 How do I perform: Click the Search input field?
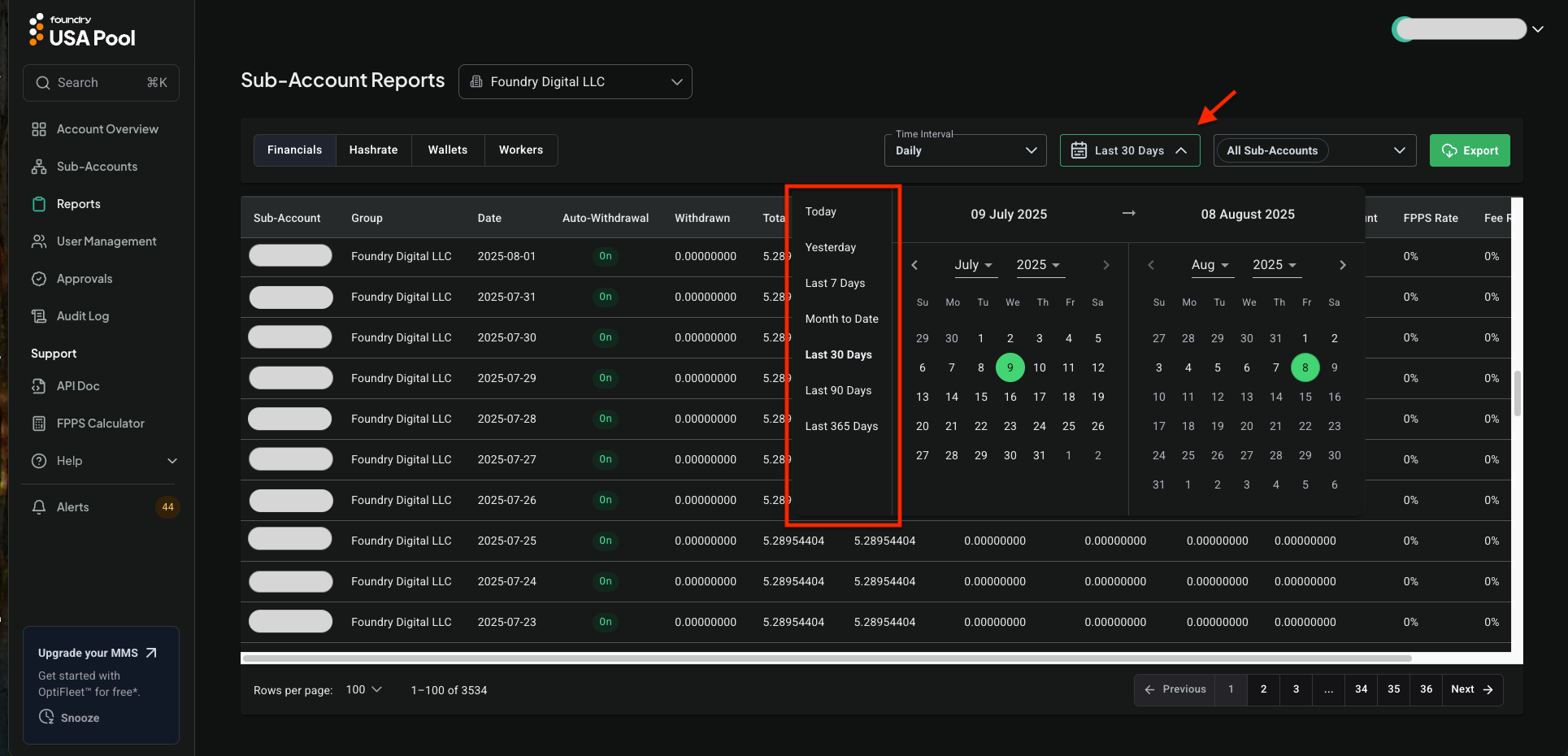click(101, 83)
